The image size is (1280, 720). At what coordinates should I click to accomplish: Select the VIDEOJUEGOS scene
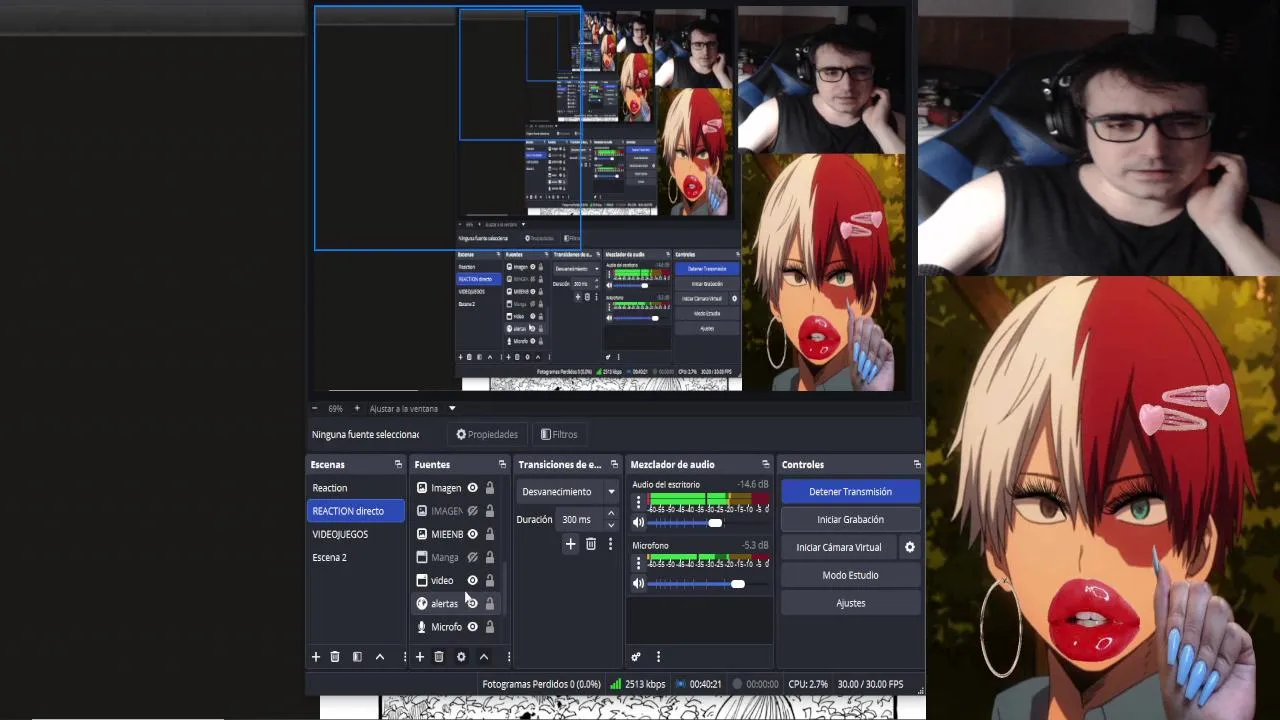pos(357,534)
